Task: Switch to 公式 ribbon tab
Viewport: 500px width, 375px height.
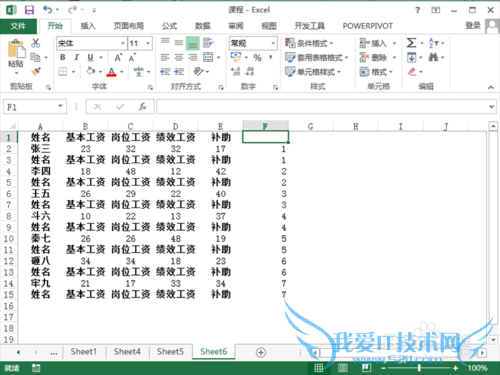Action: click(x=169, y=26)
